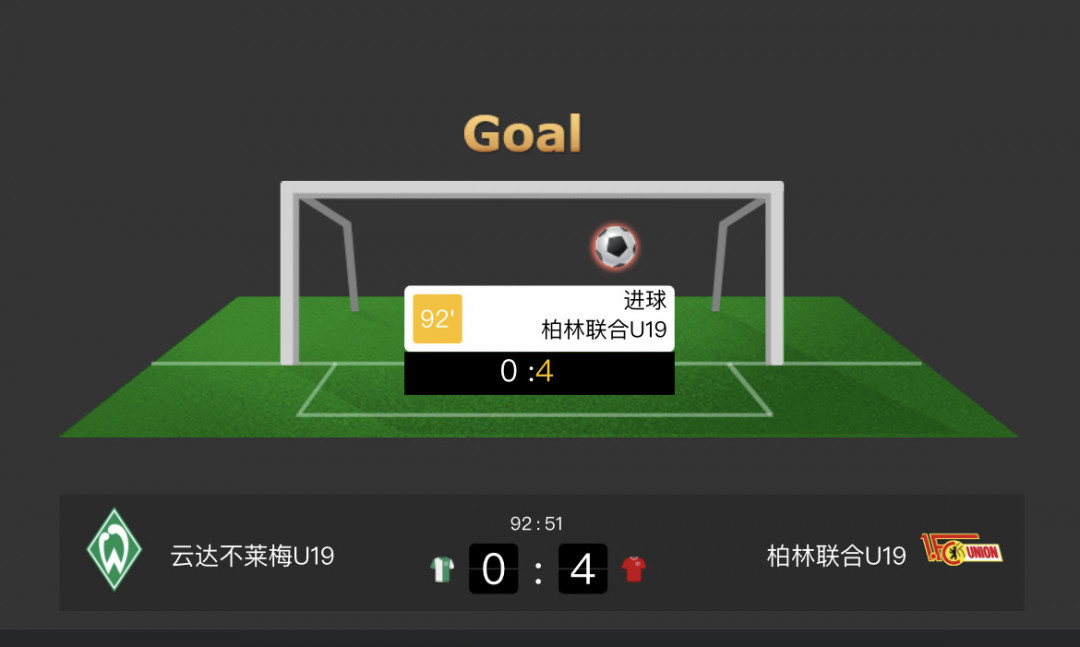
Task: Click the goal crossbar
Action: pos(532,189)
